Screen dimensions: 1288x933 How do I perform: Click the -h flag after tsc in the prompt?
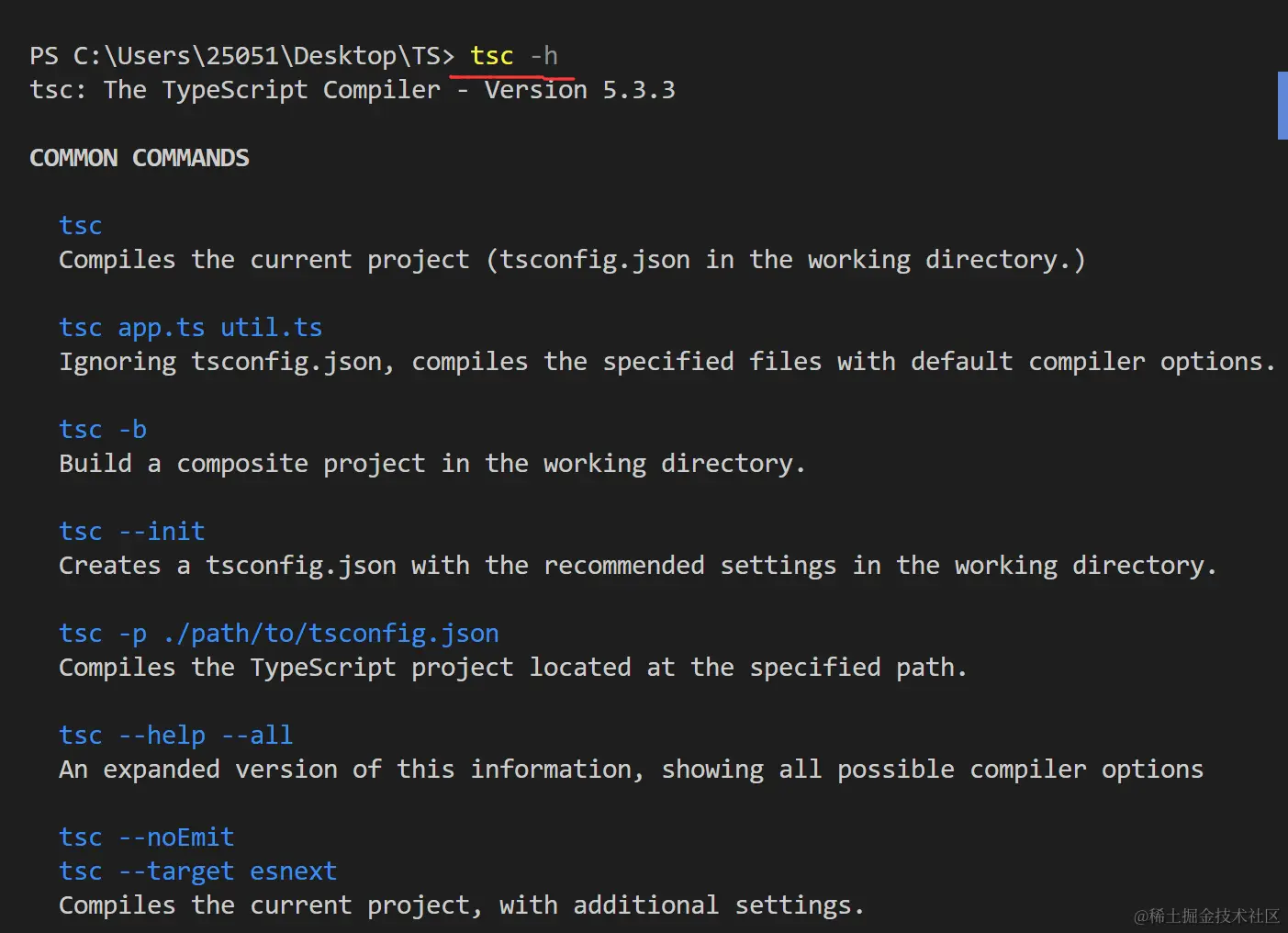tap(546, 55)
